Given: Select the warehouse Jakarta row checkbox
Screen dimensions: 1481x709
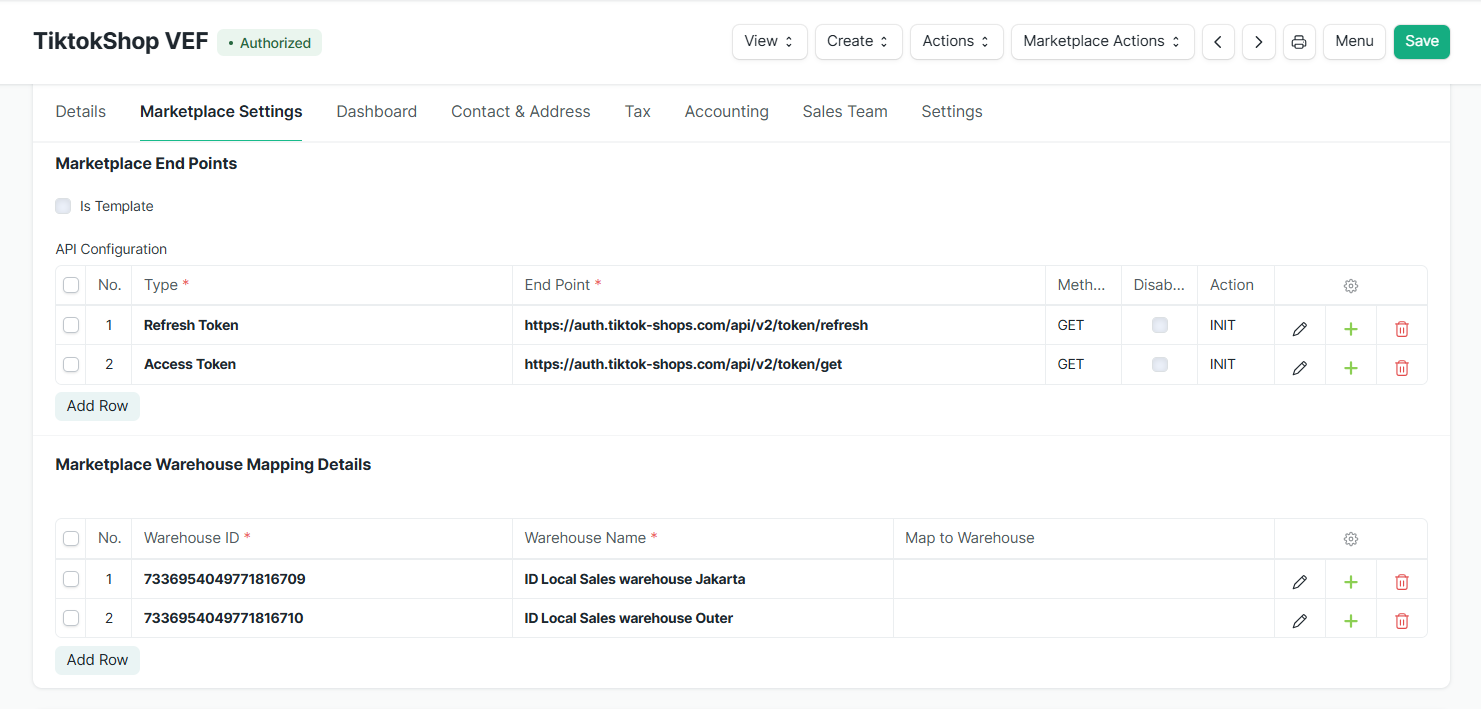Looking at the screenshot, I should (71, 578).
